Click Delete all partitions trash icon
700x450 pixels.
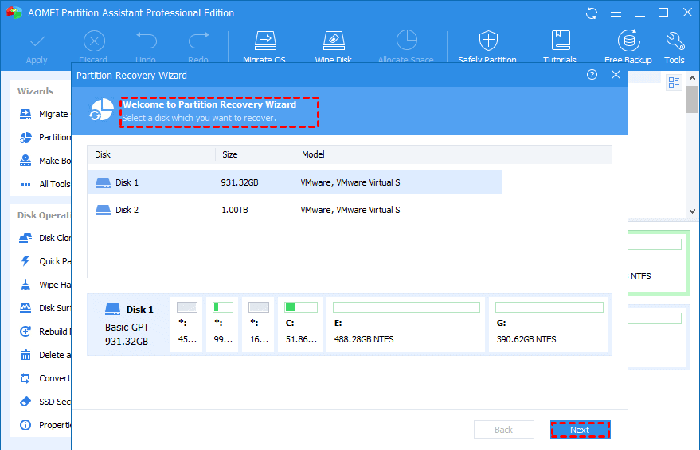click(x=25, y=355)
